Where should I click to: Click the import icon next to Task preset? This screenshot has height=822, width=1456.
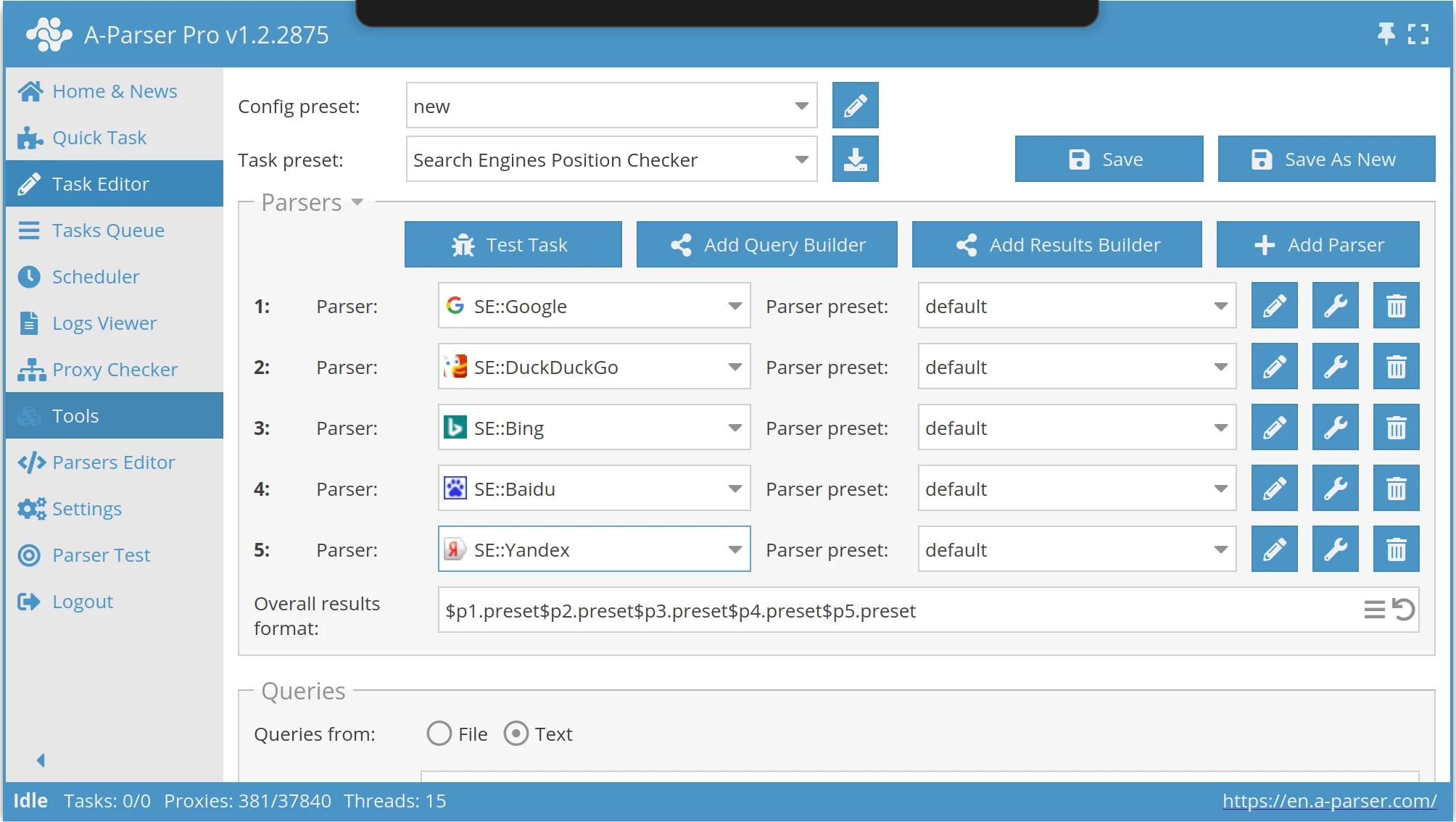click(x=855, y=159)
